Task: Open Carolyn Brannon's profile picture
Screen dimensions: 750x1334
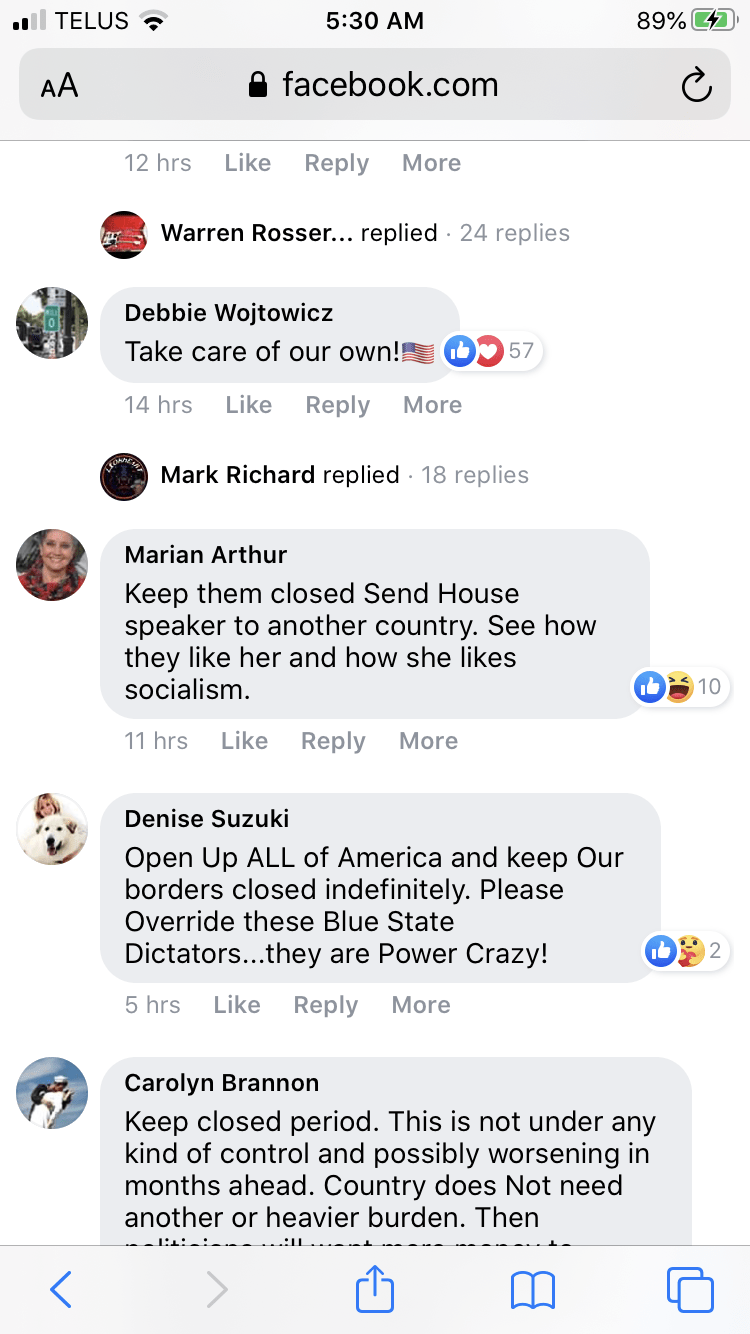Action: [52, 1093]
